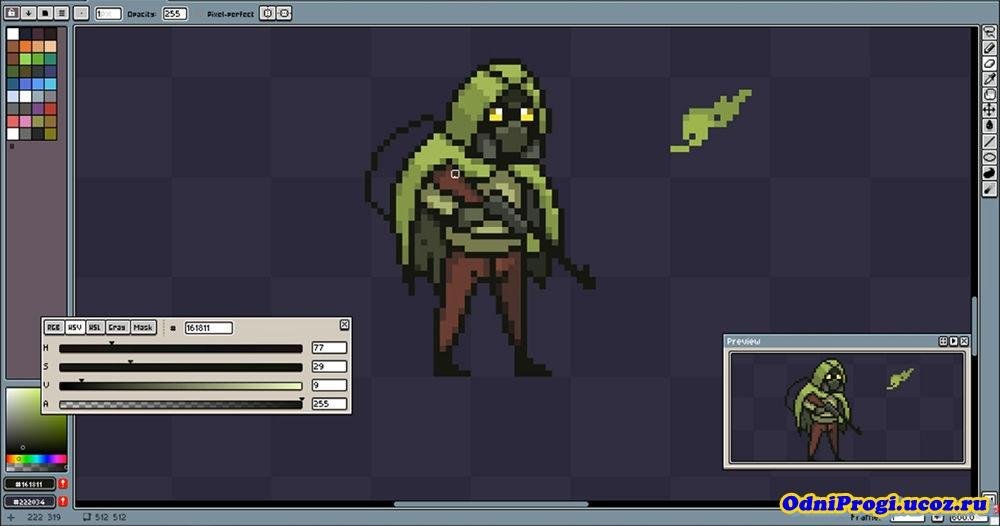Select the Blur/Jumble tool at toolbar bottom
This screenshot has height=526, width=1000.
(x=990, y=188)
